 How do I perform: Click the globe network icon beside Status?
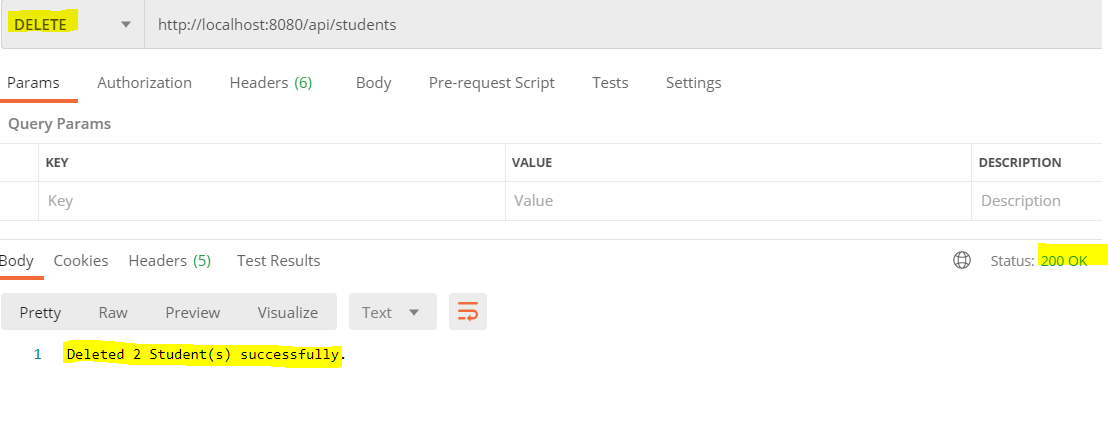(962, 260)
